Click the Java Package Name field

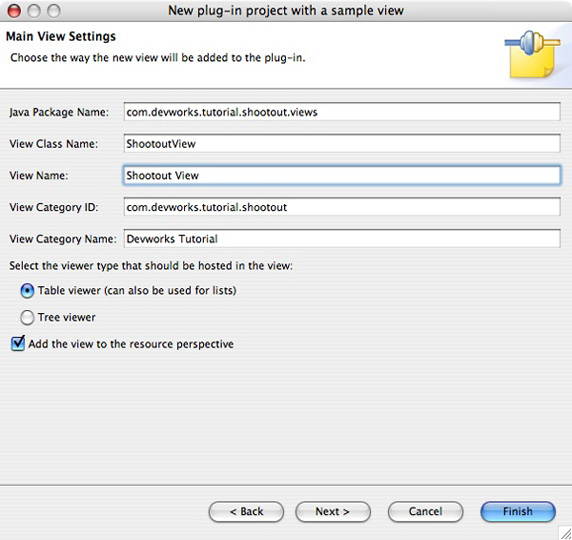(x=342, y=112)
